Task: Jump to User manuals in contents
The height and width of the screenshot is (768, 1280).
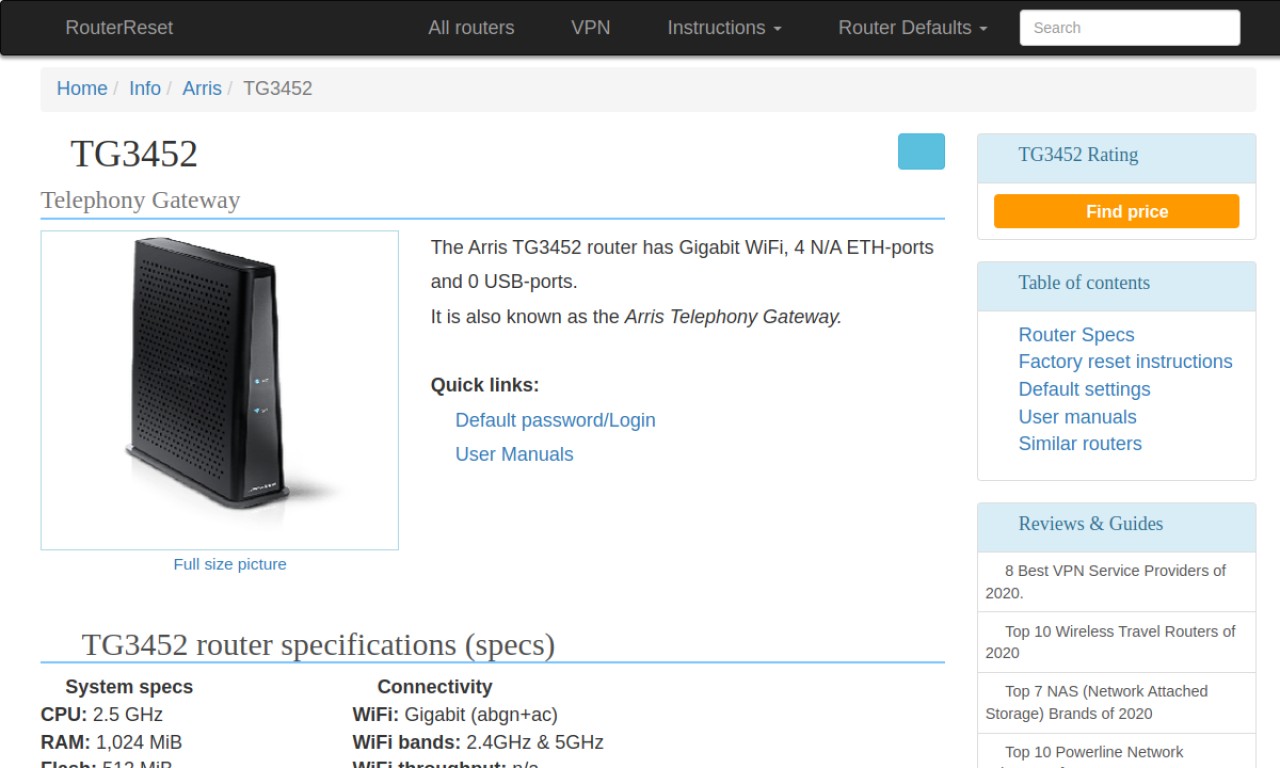Action: [x=1077, y=417]
